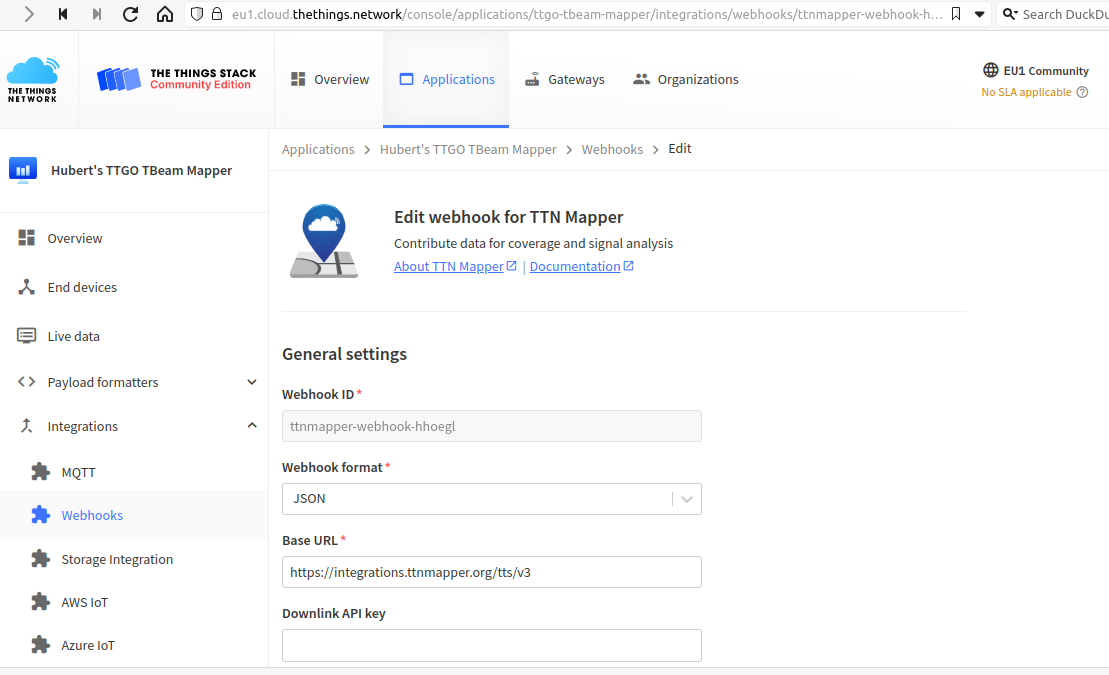The width and height of the screenshot is (1109, 675).
Task: Click the EU1 Community cluster selector
Action: (x=1035, y=71)
